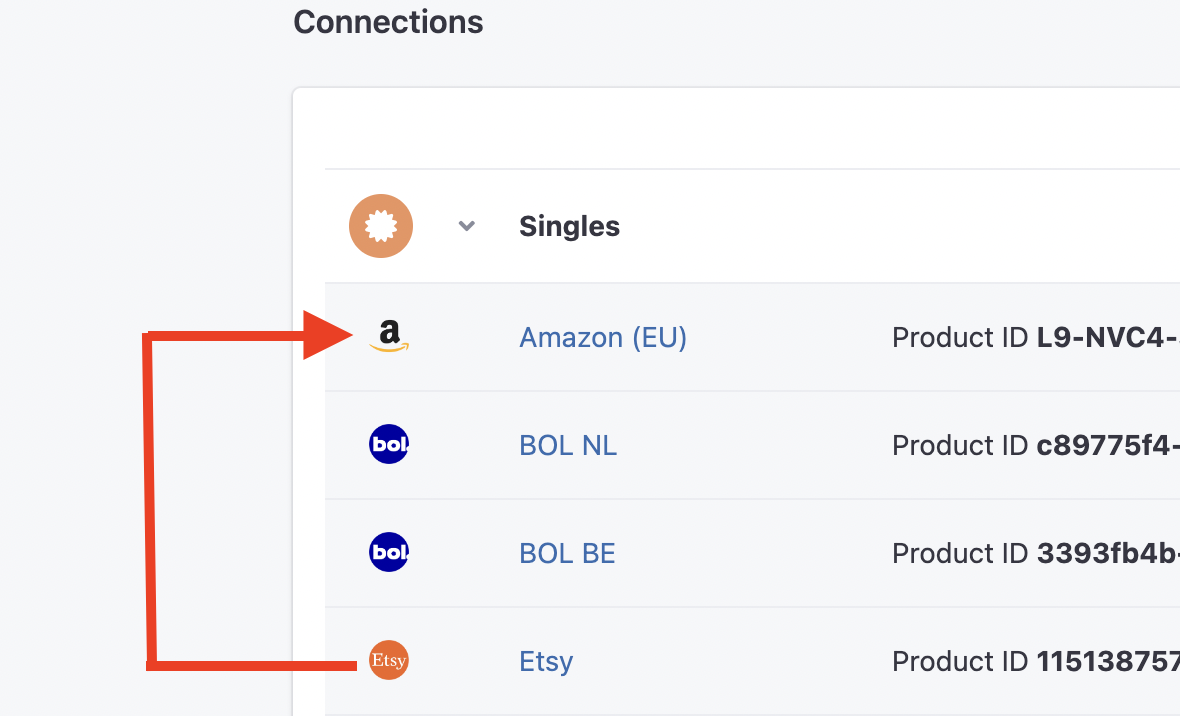Click the bol icon in BOL NL row
Screen dimensions: 1180x716
[389, 444]
